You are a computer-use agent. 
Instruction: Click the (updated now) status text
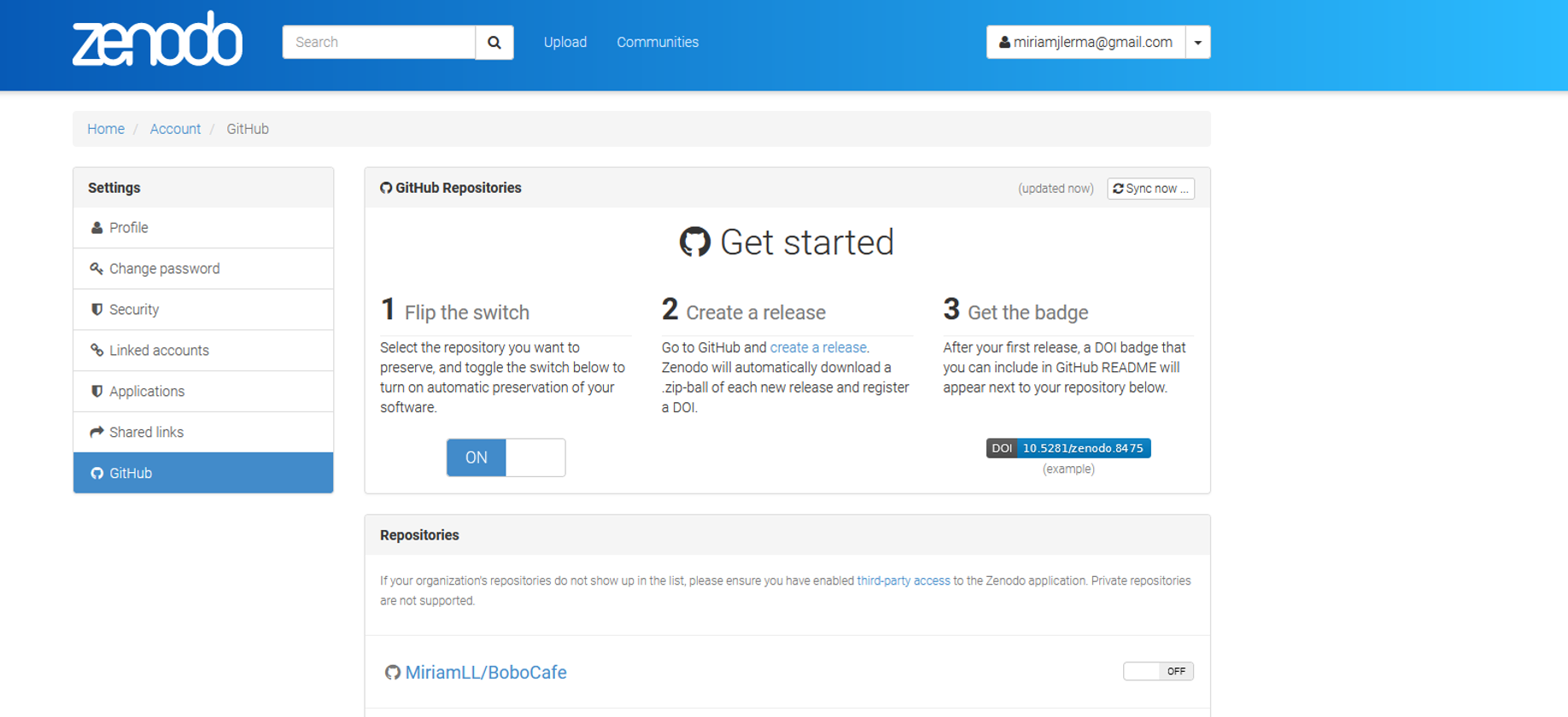1056,189
